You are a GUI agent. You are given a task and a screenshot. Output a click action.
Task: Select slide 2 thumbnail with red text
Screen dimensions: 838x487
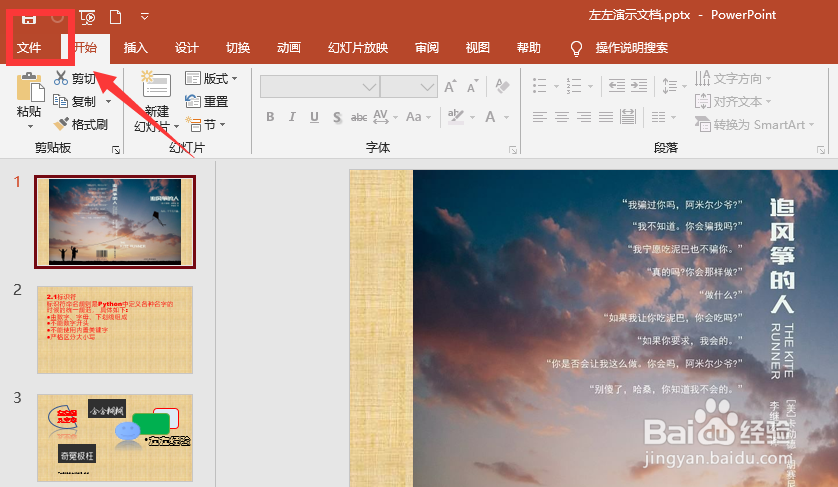[x=115, y=330]
